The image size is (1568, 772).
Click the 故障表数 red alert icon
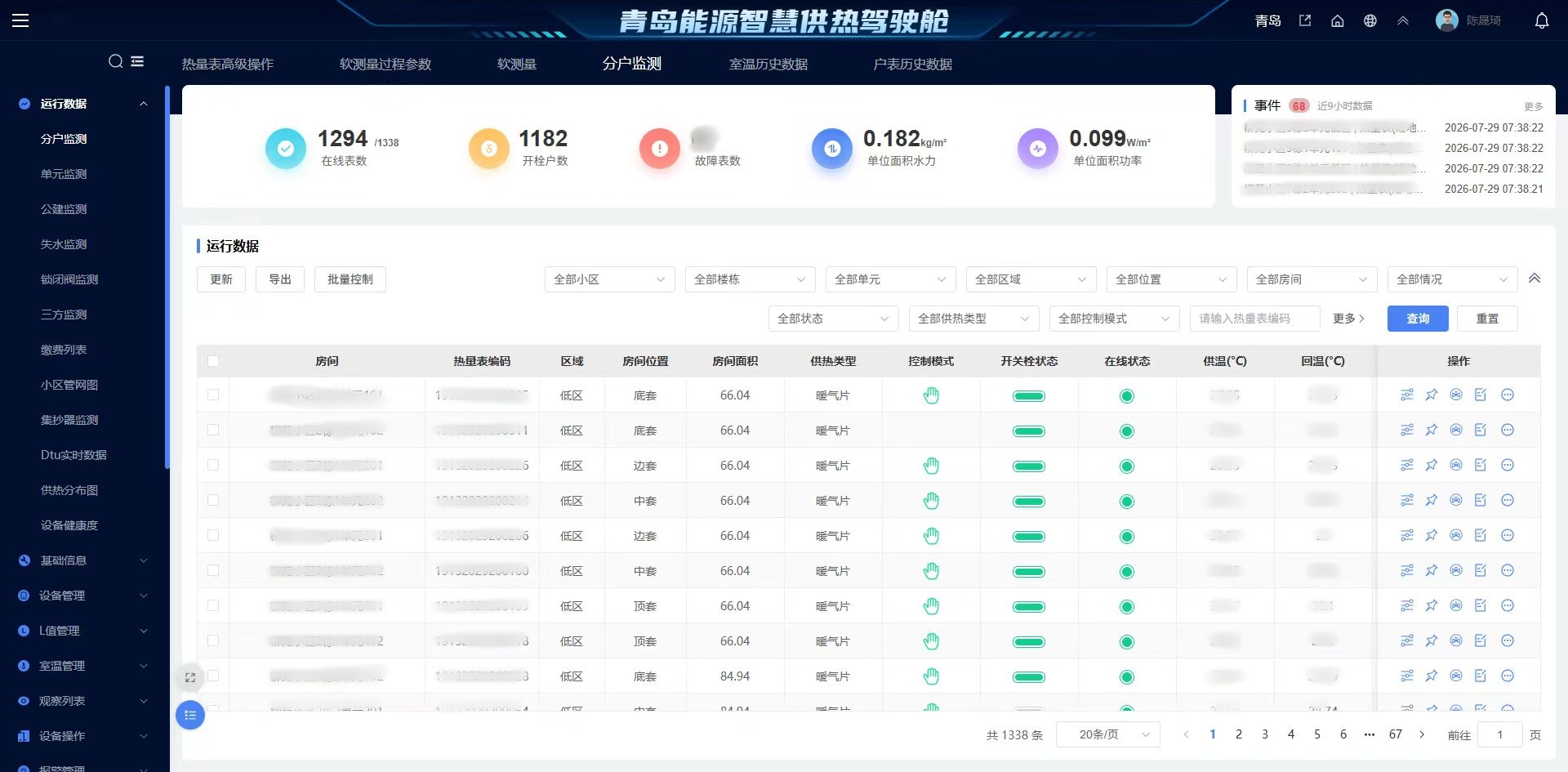pyautogui.click(x=660, y=149)
